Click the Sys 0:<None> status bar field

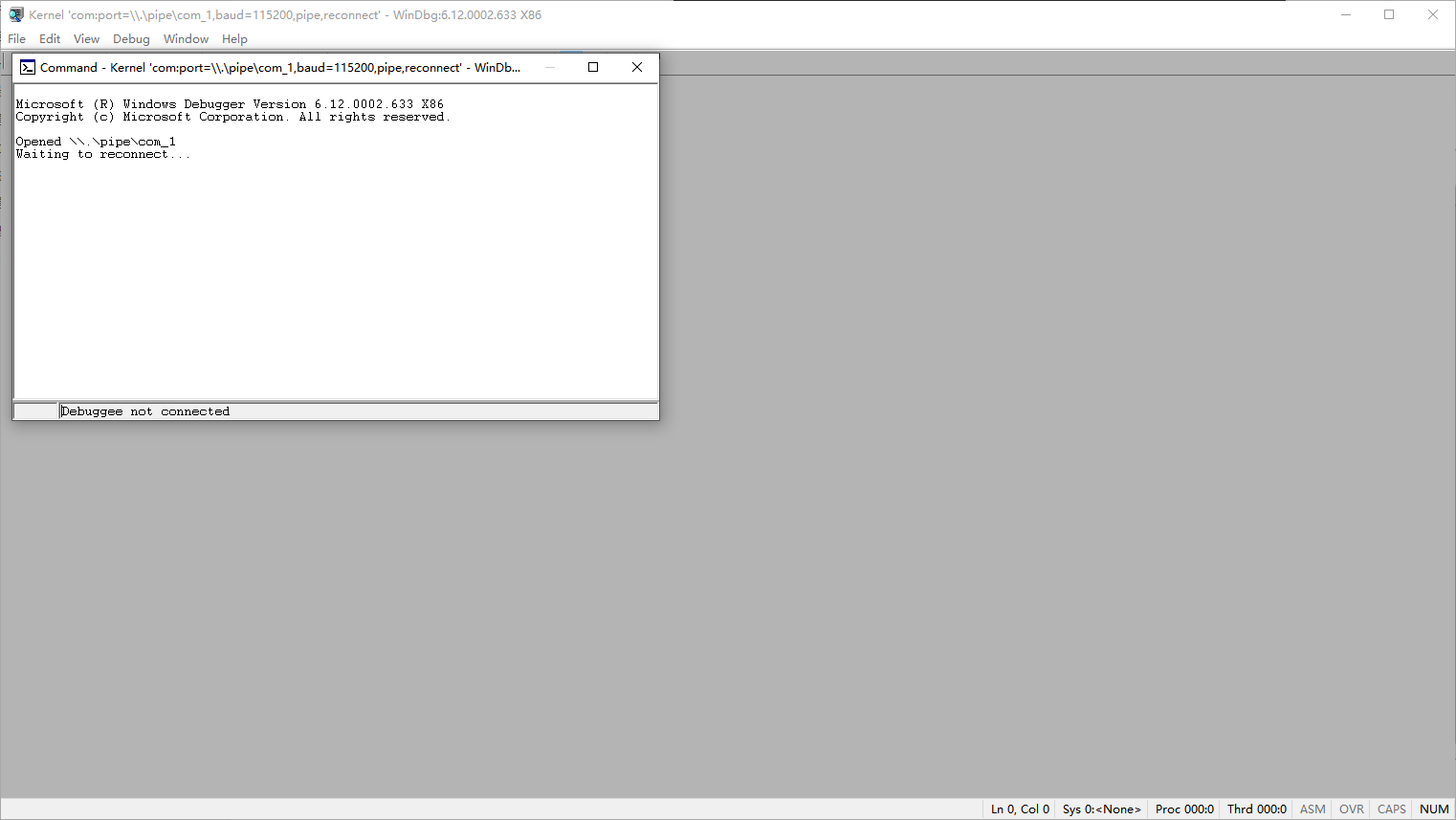coord(1100,809)
